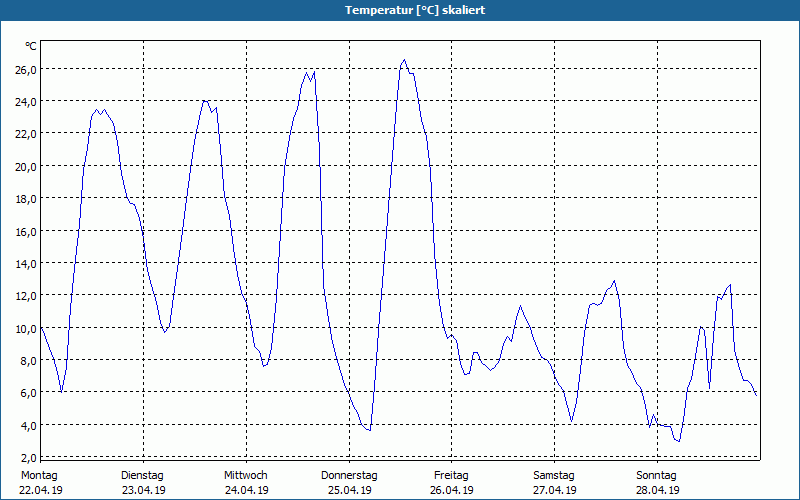800x500 pixels.
Task: Select the Mittwoch day label
Action: point(246,476)
